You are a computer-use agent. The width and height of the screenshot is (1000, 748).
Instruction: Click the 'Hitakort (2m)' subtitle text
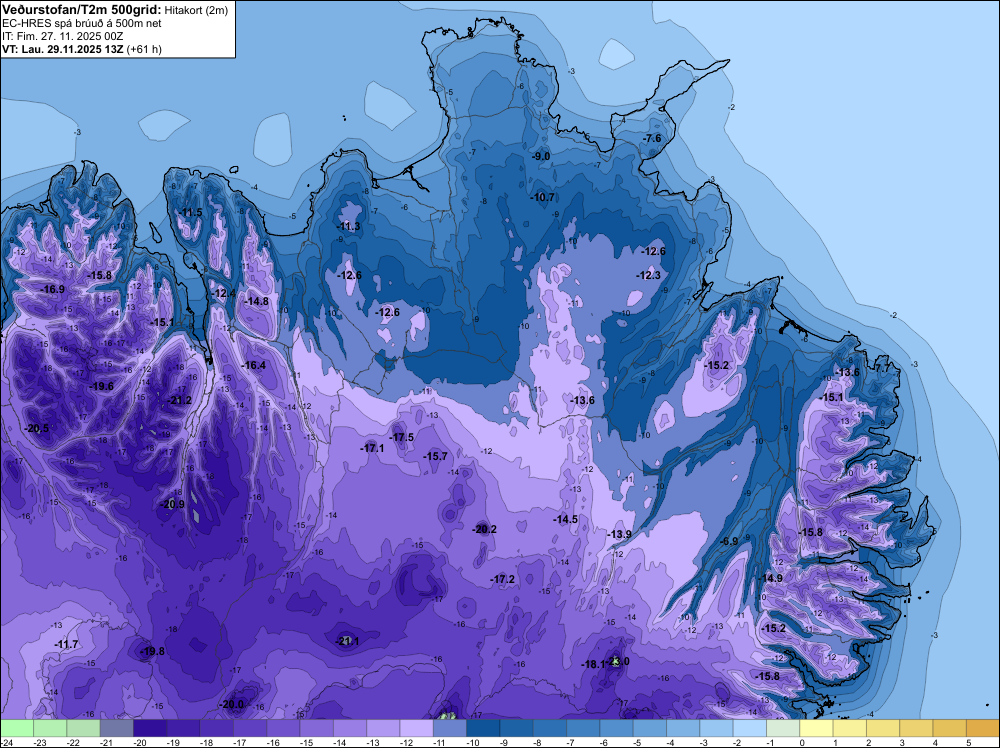pos(196,10)
